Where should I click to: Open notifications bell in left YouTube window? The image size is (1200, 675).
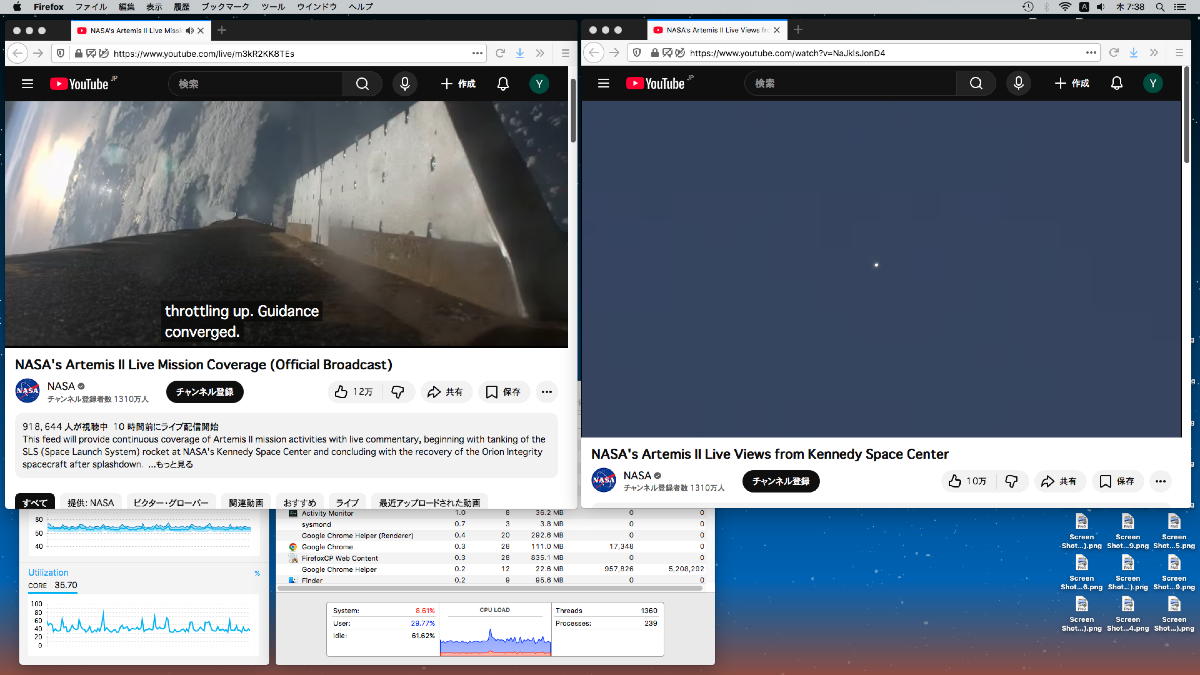pyautogui.click(x=503, y=84)
